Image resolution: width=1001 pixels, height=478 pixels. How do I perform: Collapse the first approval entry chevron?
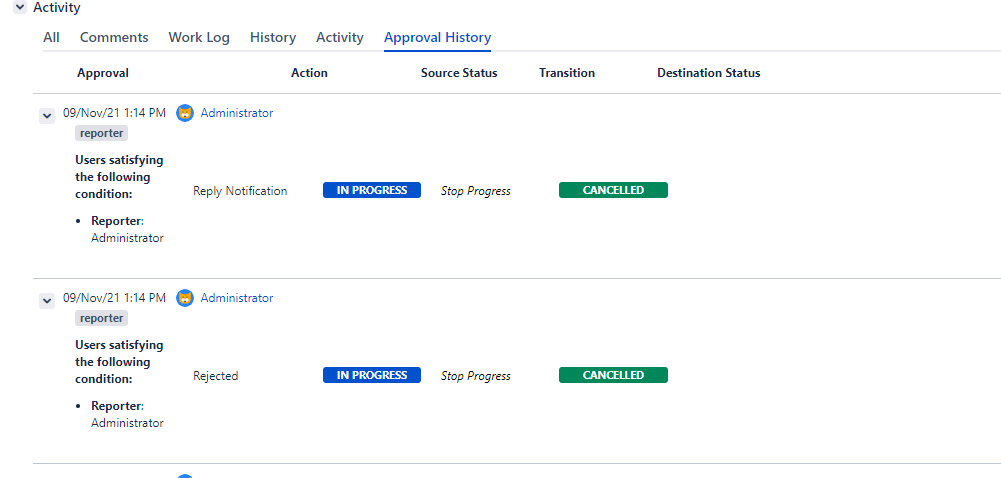tap(46, 116)
